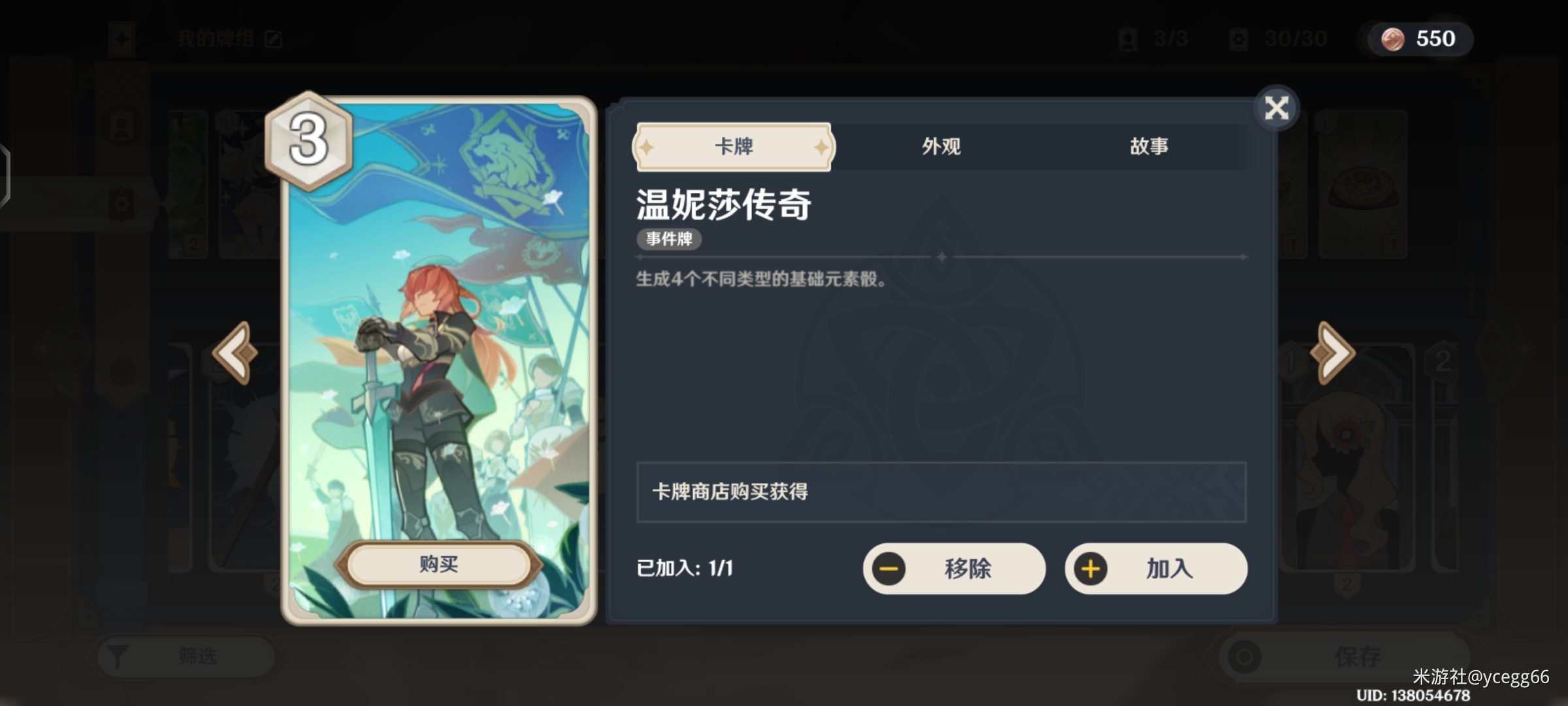This screenshot has height=706, width=1568.
Task: Click the minus icon on 移除
Action: click(x=889, y=569)
